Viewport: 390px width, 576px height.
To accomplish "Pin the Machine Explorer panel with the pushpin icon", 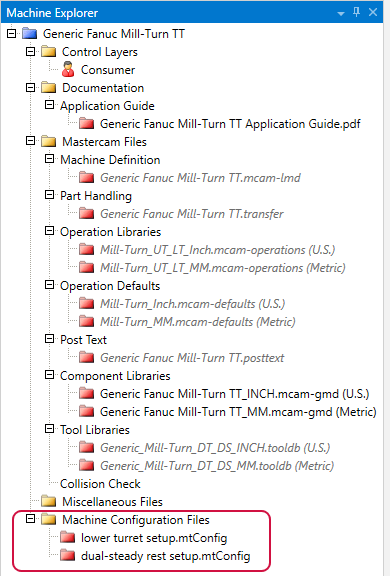I will click(356, 12).
